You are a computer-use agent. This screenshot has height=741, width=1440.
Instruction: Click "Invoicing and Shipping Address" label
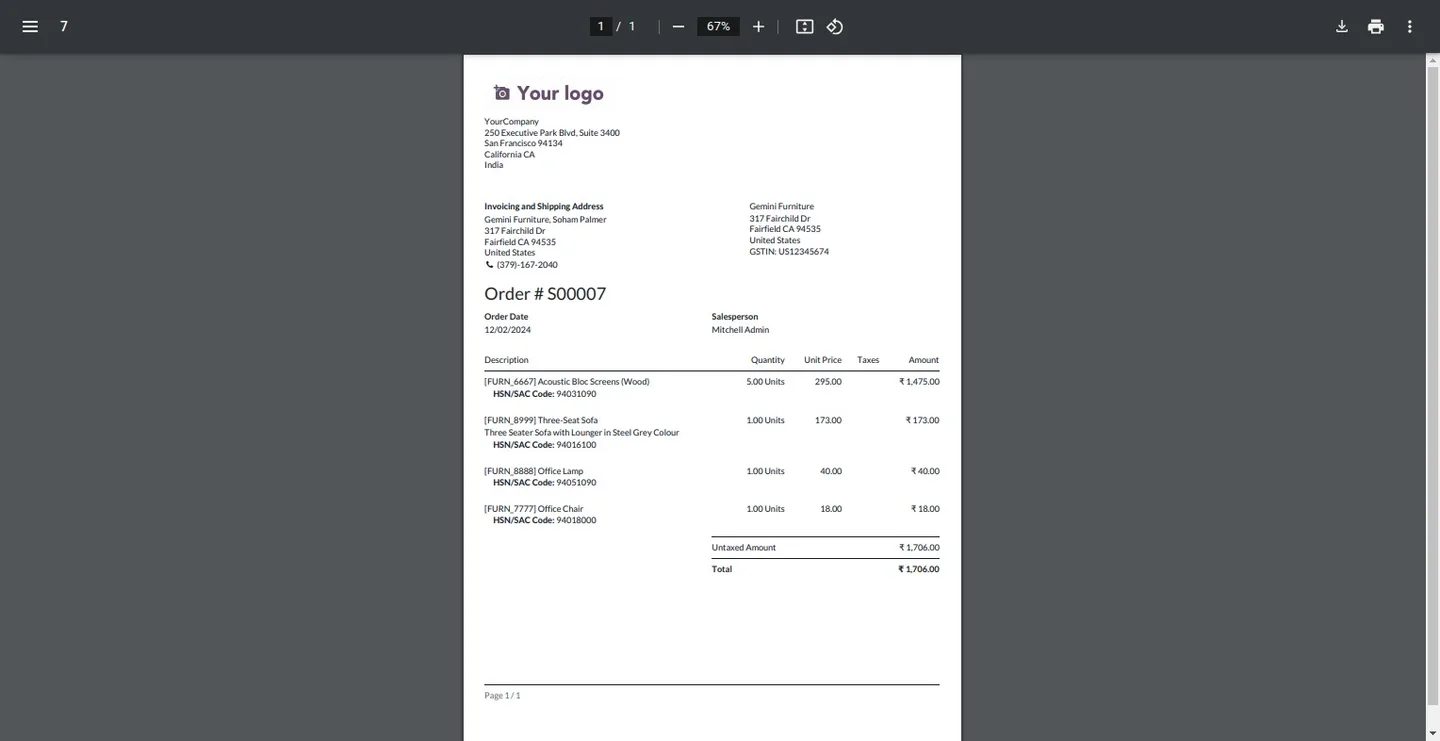tap(544, 207)
